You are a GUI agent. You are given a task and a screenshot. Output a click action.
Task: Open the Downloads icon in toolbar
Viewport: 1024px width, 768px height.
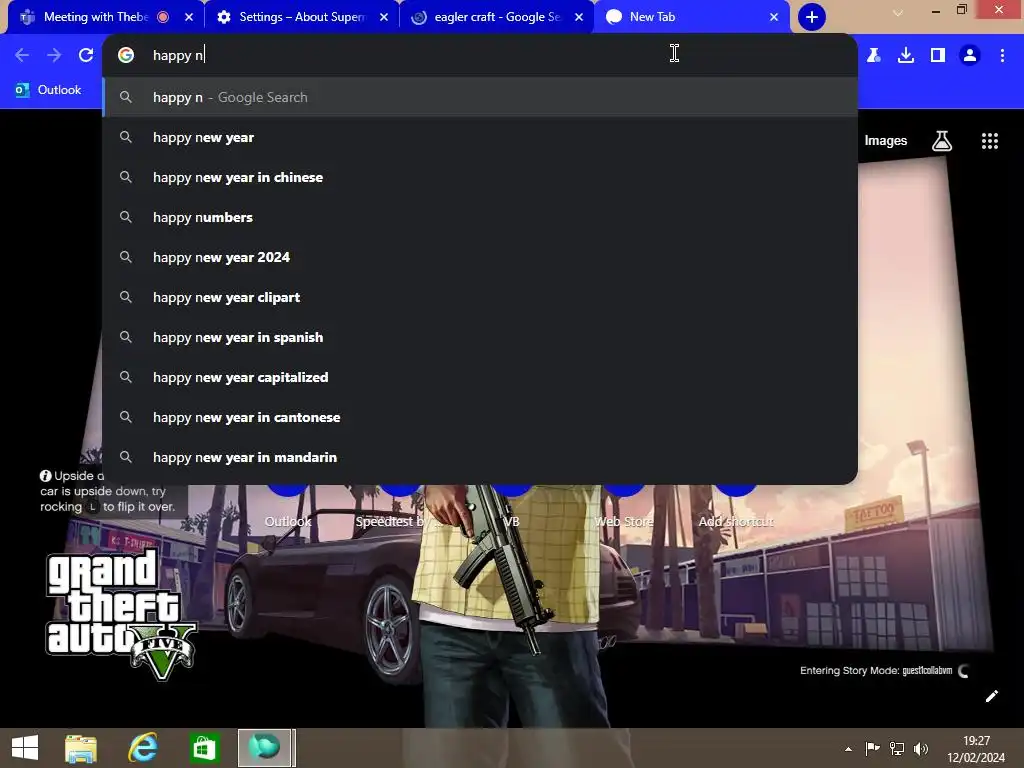[x=906, y=56]
